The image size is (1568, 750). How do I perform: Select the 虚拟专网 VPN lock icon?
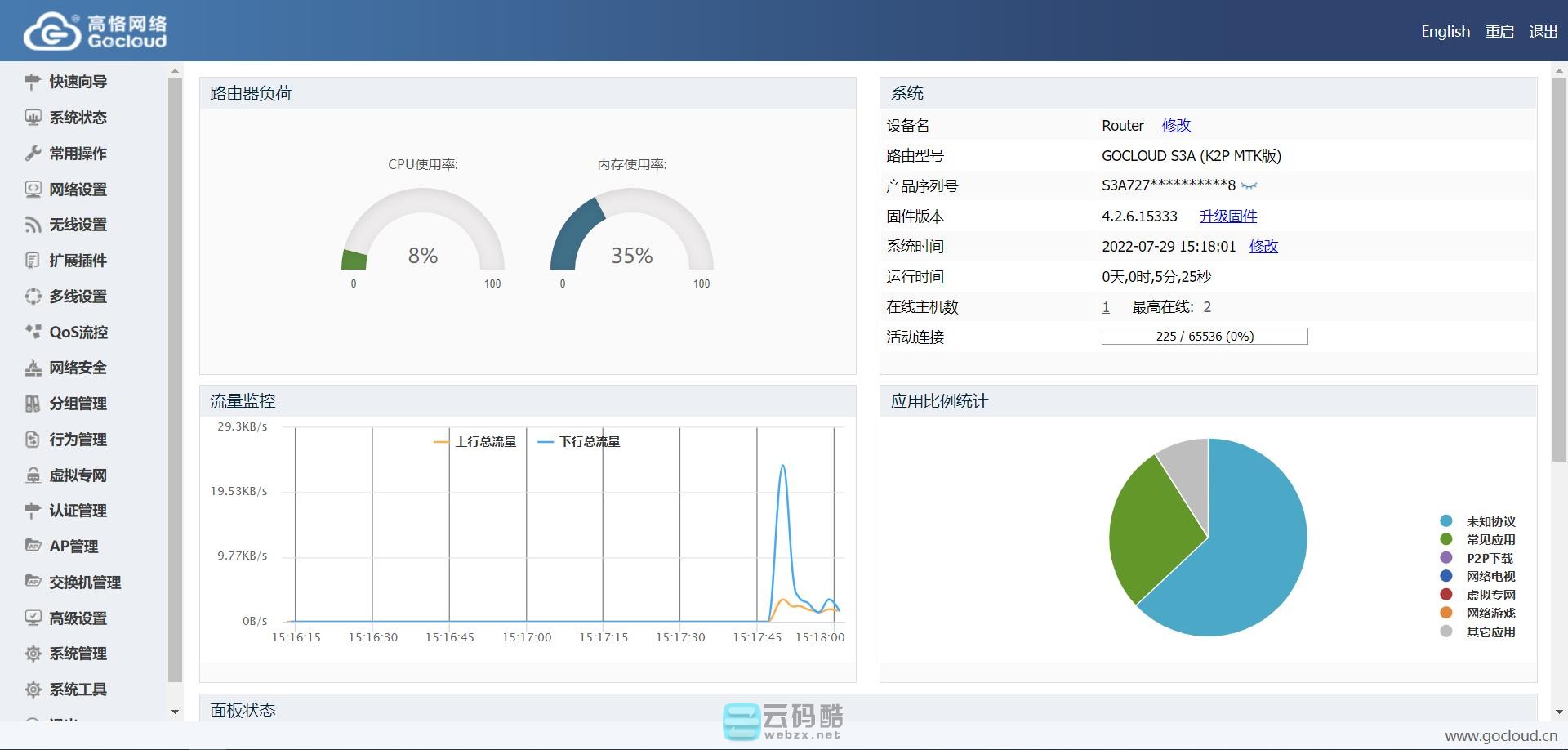point(33,475)
